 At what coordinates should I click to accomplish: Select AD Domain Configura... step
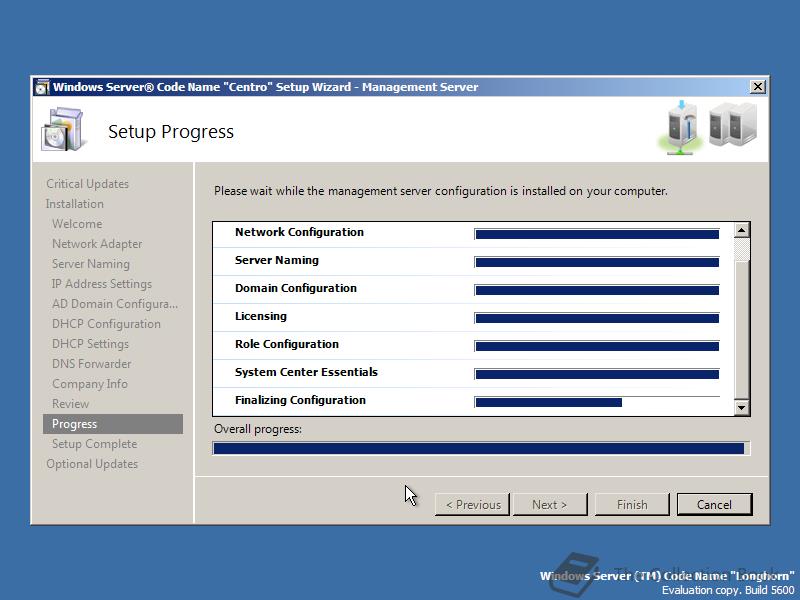point(115,304)
